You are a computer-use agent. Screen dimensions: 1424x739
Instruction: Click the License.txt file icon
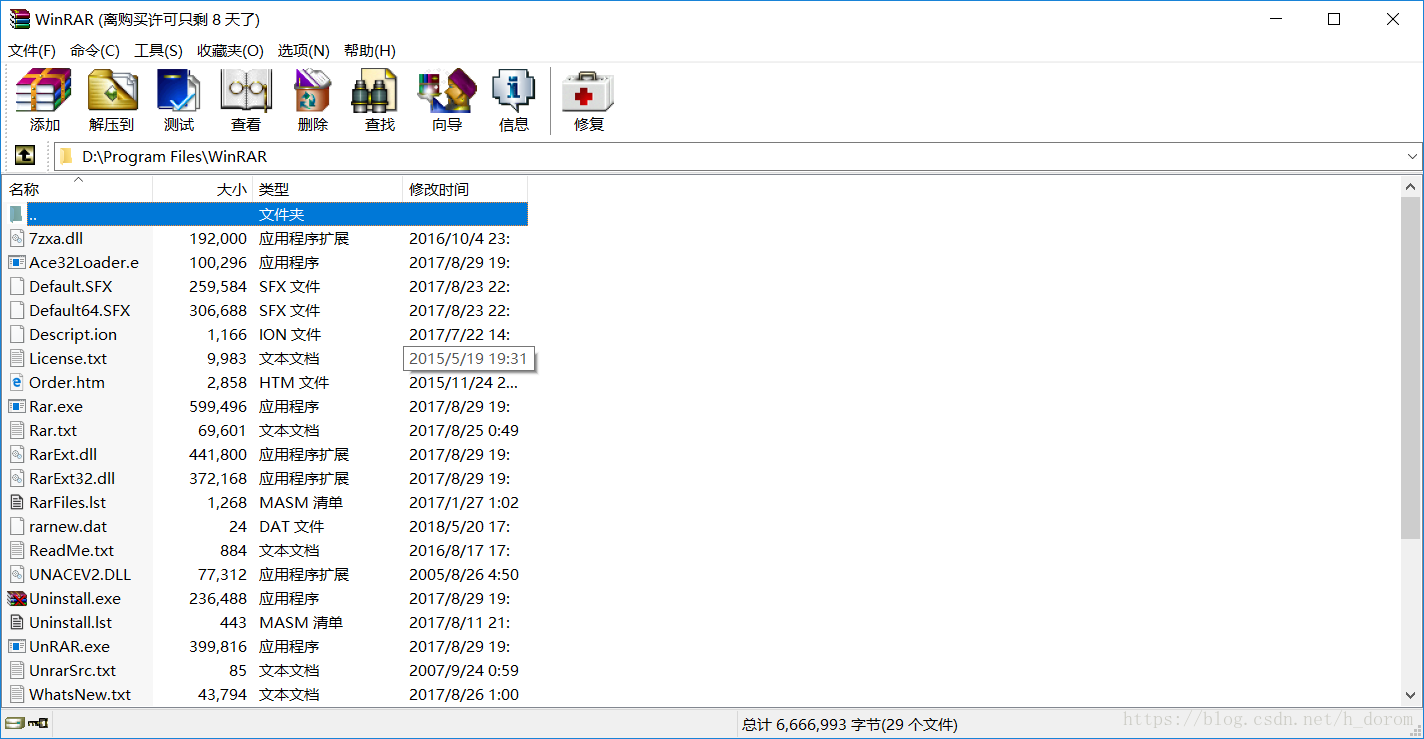17,358
